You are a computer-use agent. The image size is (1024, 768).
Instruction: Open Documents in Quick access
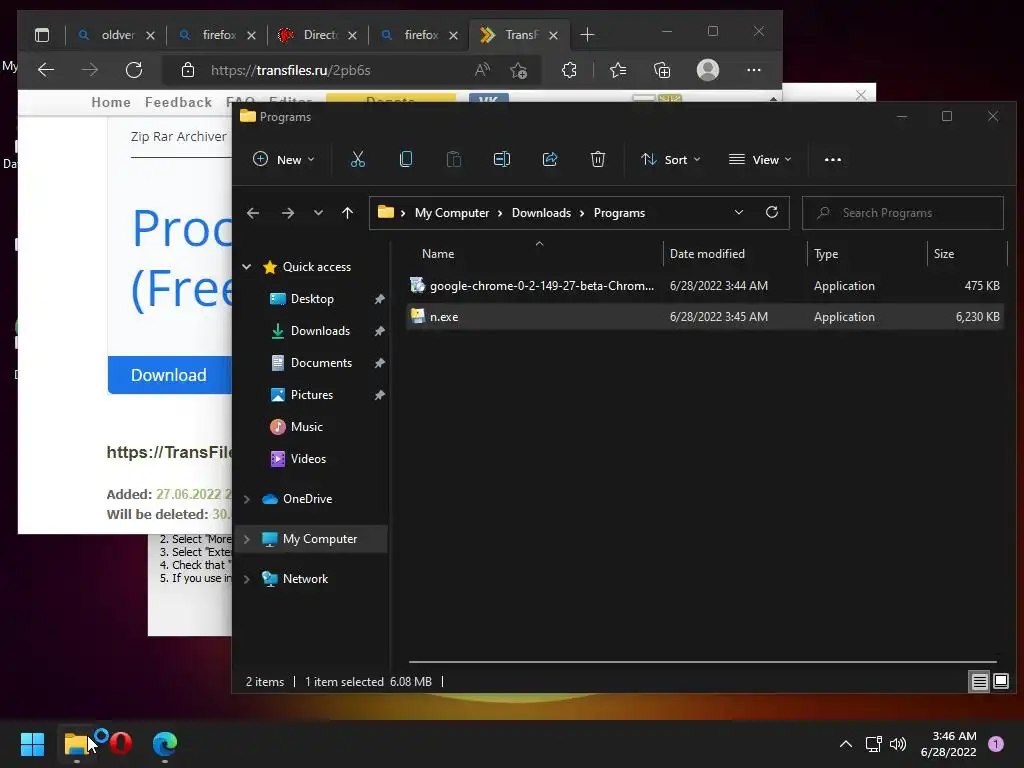point(321,362)
